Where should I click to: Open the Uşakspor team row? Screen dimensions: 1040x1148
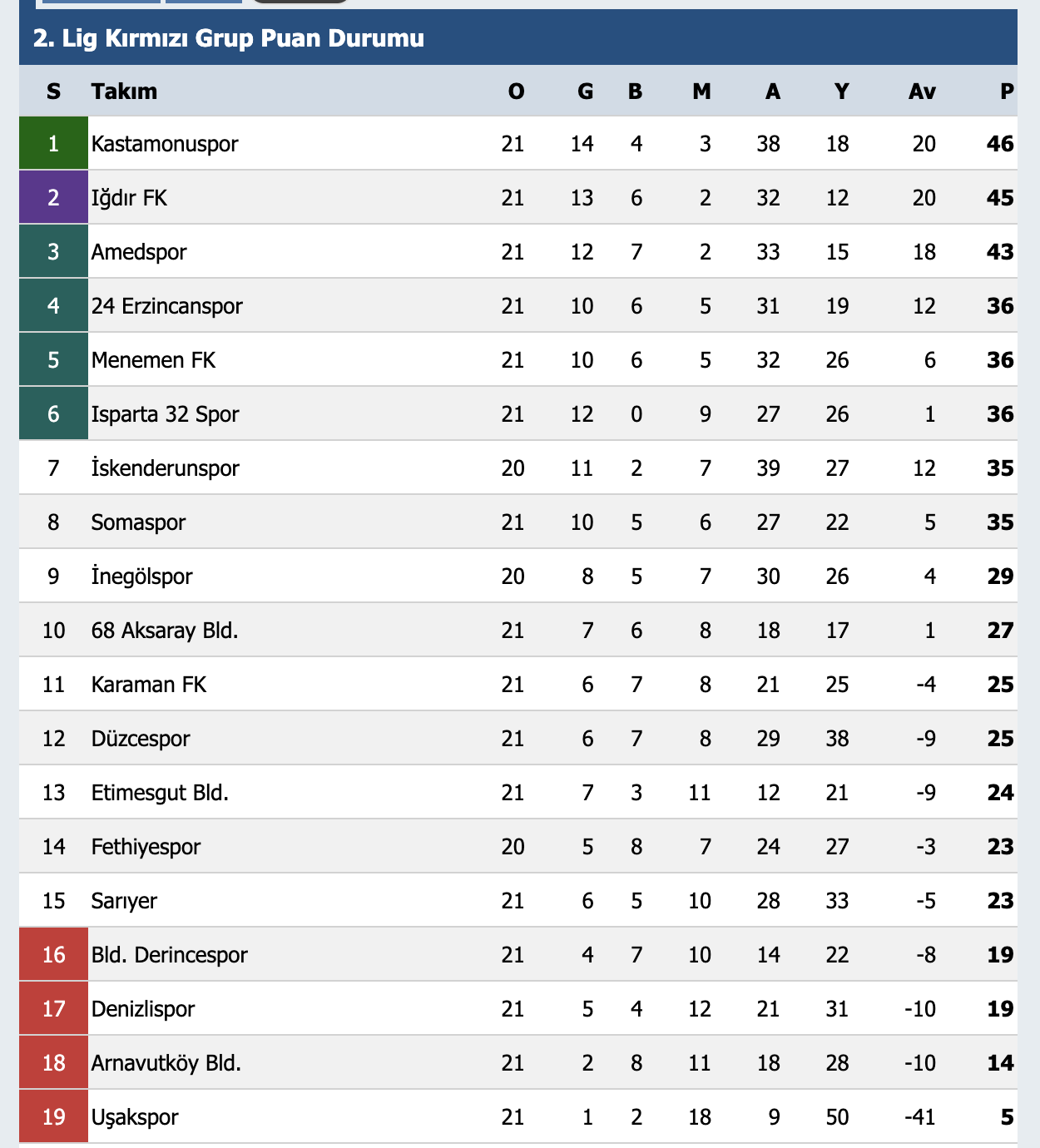[x=518, y=1116]
